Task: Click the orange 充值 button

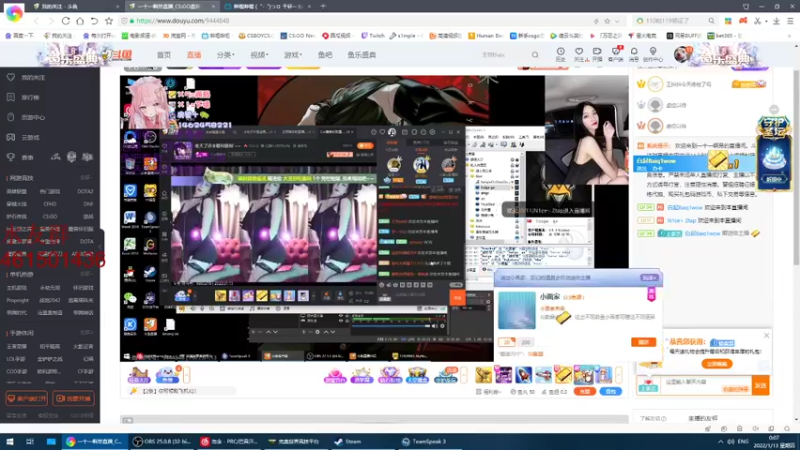Action: pos(585,391)
